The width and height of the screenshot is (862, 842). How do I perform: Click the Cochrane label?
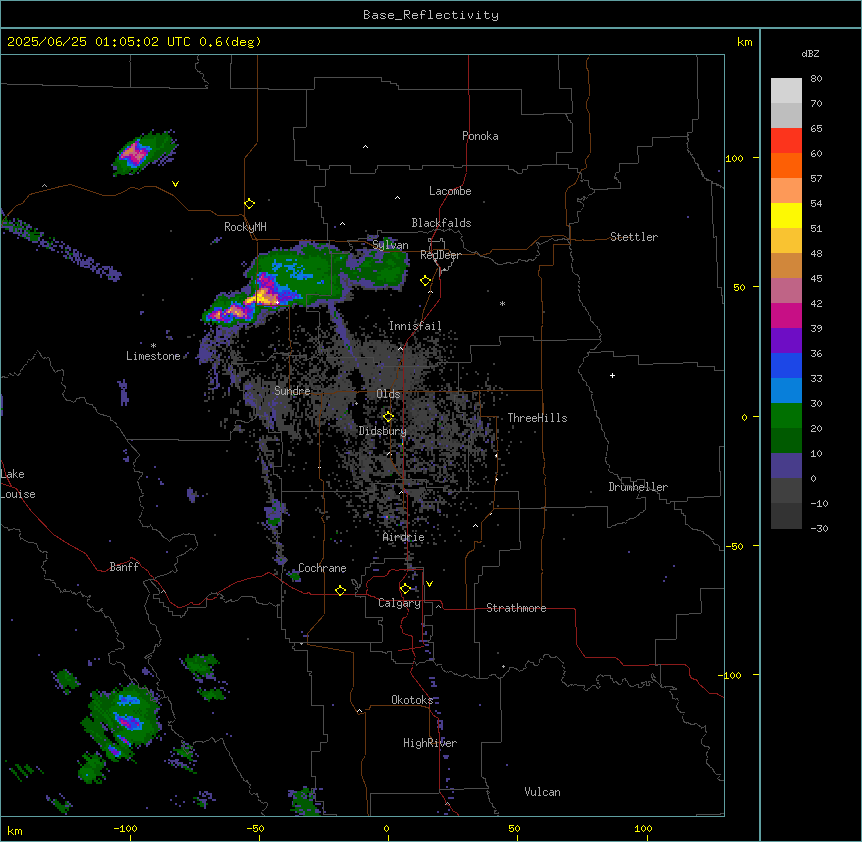click(x=322, y=568)
